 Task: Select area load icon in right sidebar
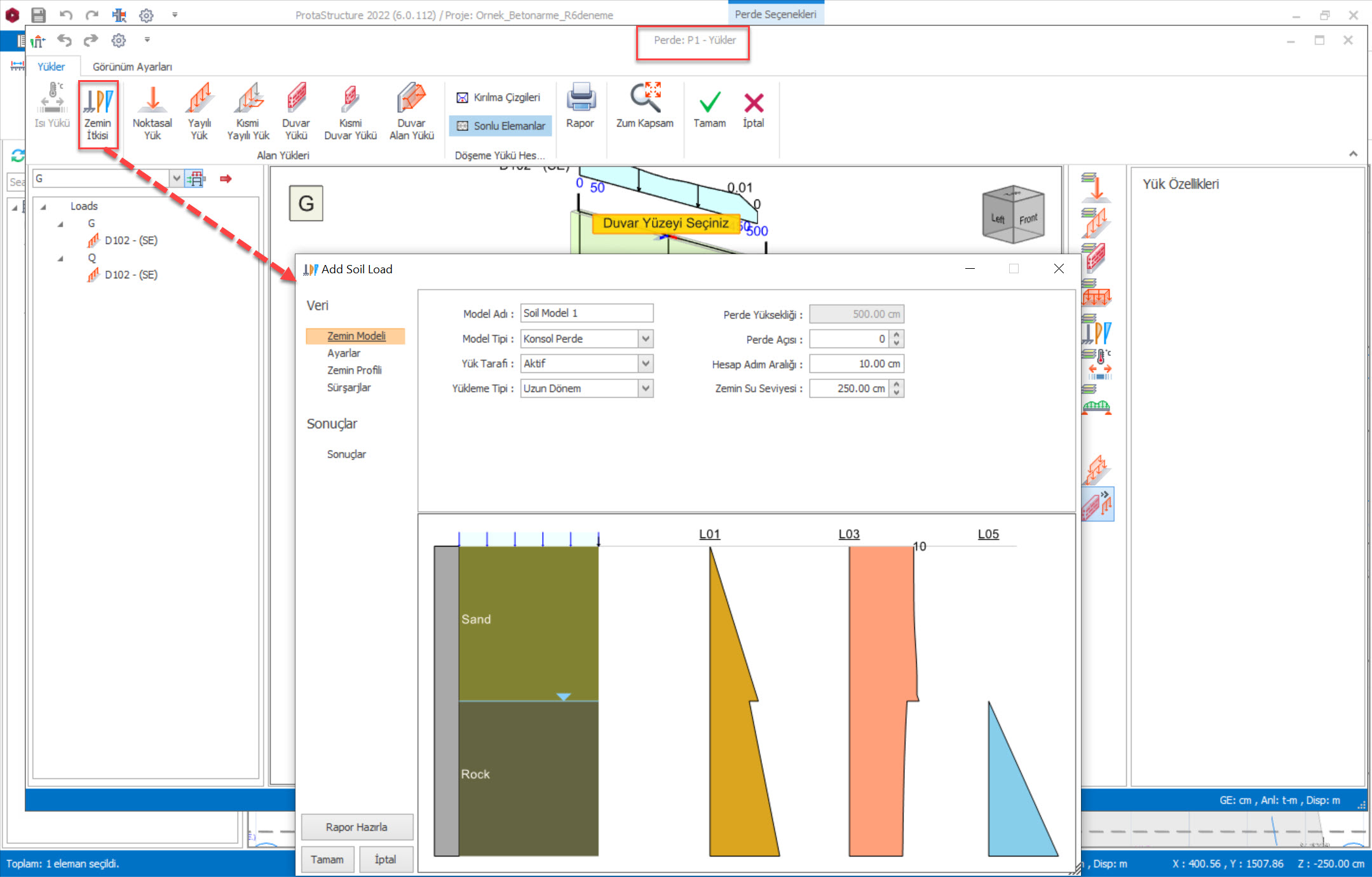(x=1096, y=293)
